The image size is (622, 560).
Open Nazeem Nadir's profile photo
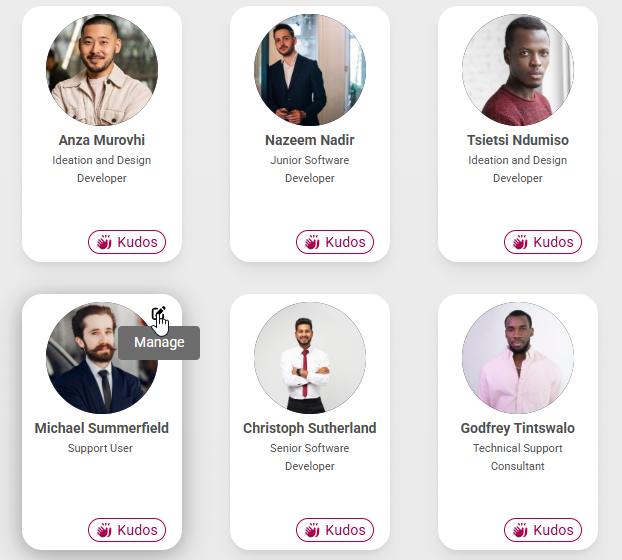[x=310, y=70]
